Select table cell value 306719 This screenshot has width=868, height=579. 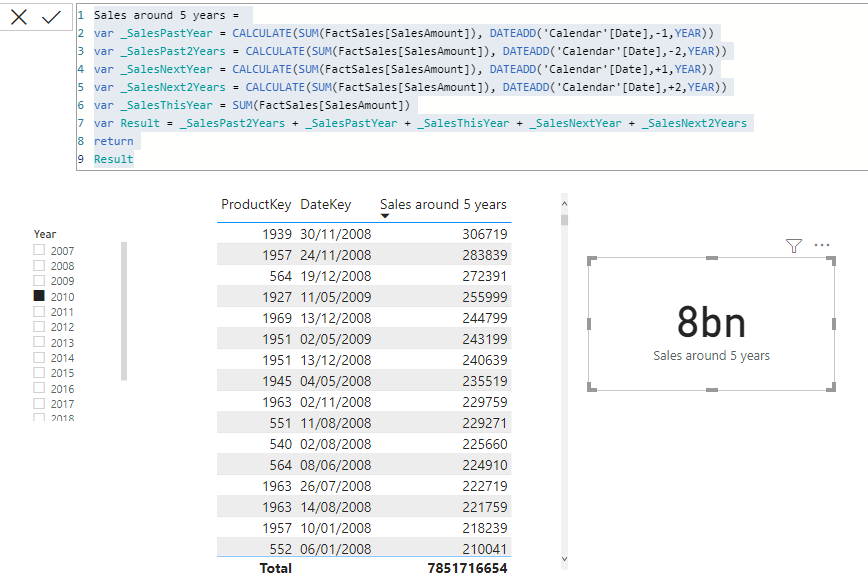tap(485, 234)
